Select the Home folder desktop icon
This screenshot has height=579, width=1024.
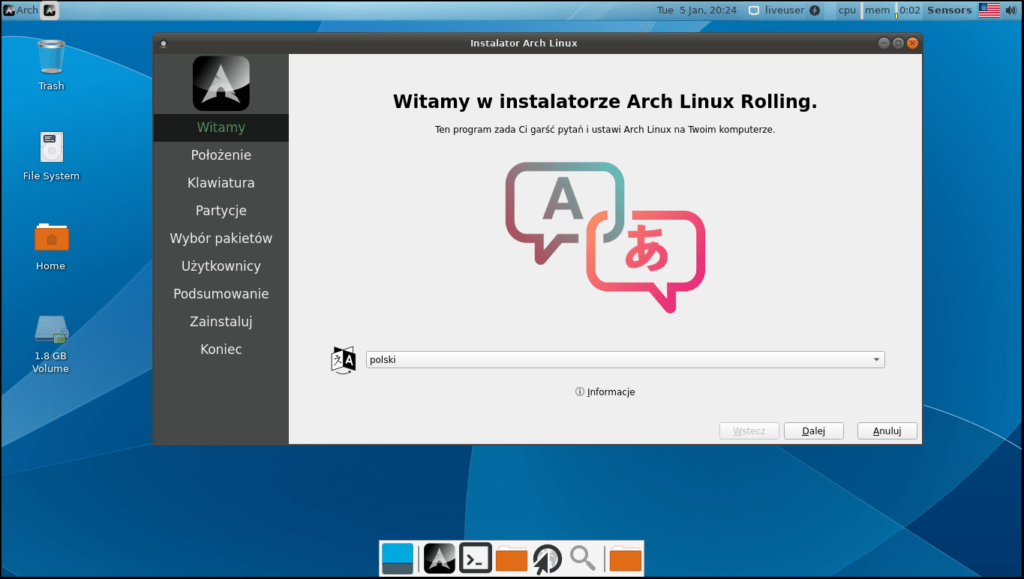pos(51,246)
